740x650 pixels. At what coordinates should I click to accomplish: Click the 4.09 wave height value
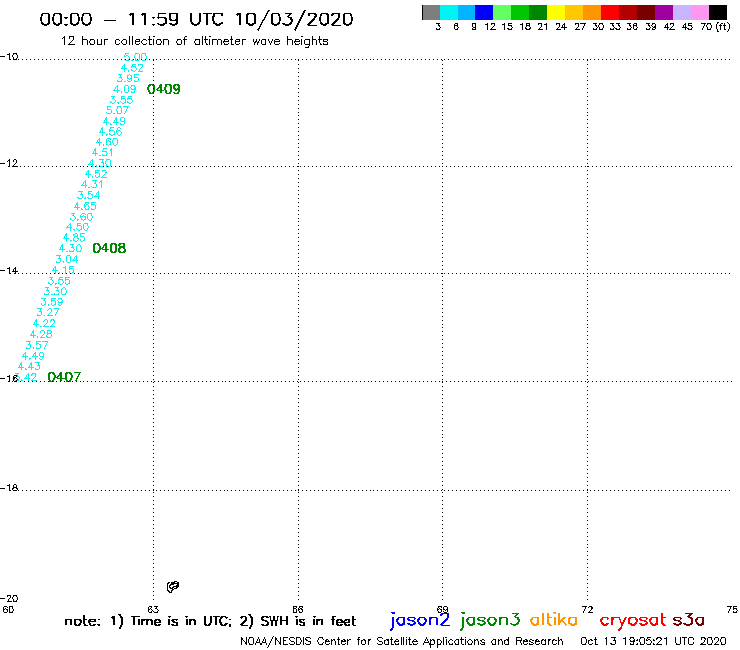(125, 89)
